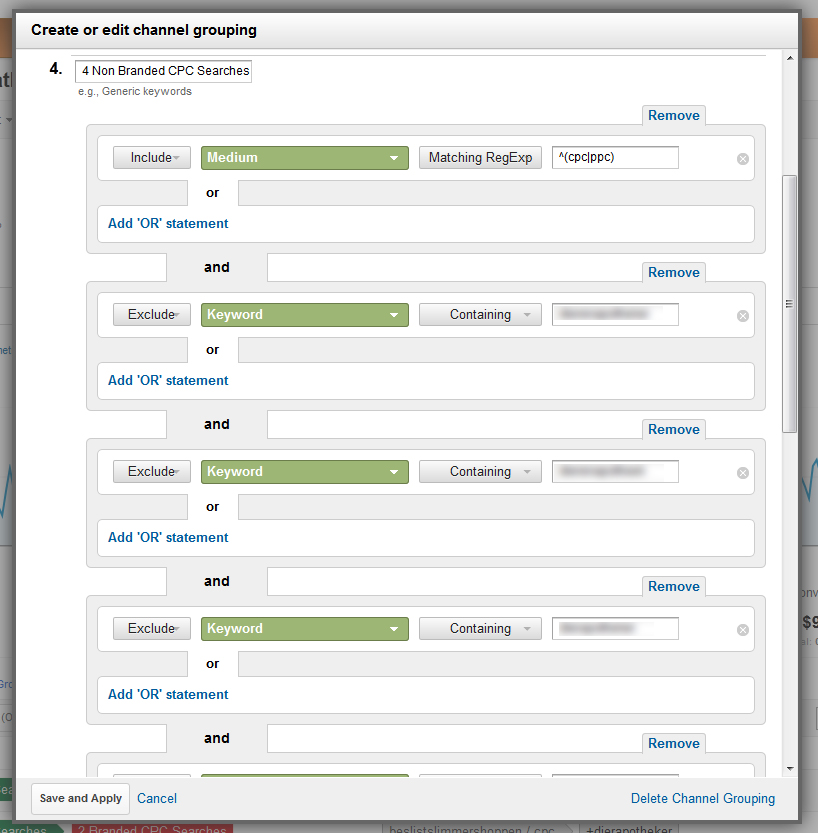Open the Exclude dropdown in third Keyword rule
Viewport: 818px width, 833px height.
coord(151,629)
